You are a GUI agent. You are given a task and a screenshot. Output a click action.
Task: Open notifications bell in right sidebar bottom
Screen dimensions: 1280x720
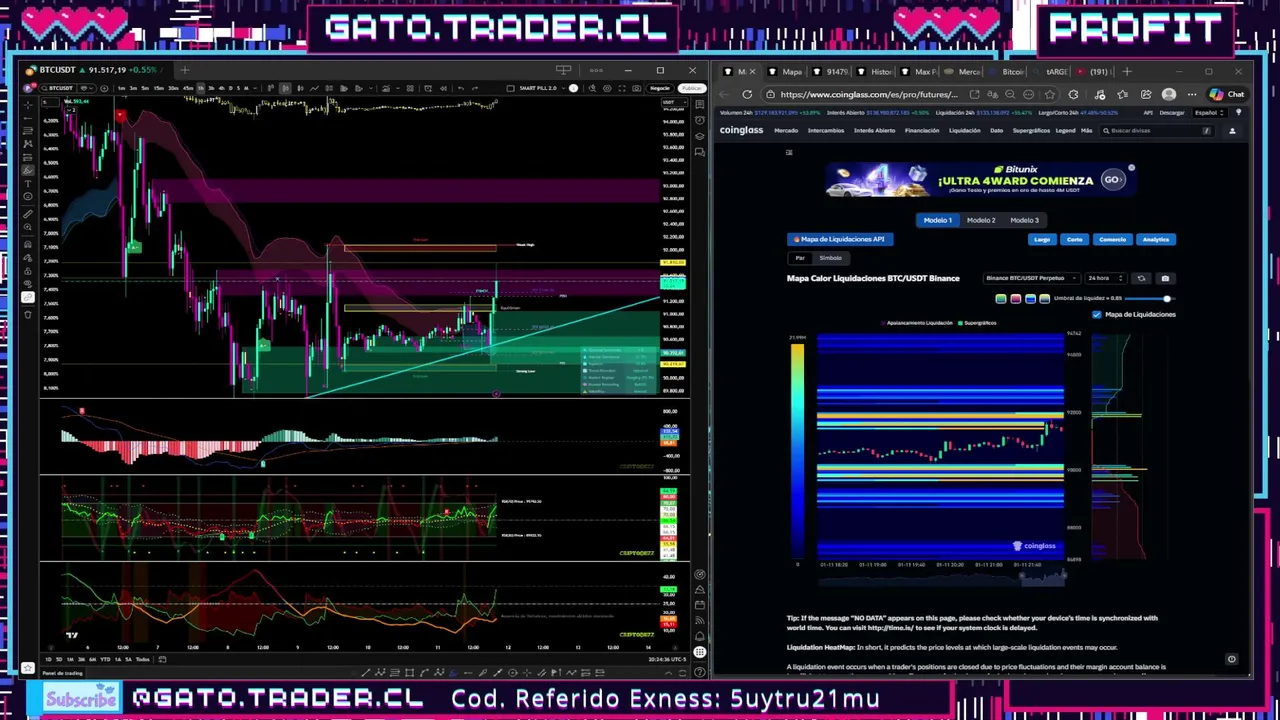pos(700,636)
